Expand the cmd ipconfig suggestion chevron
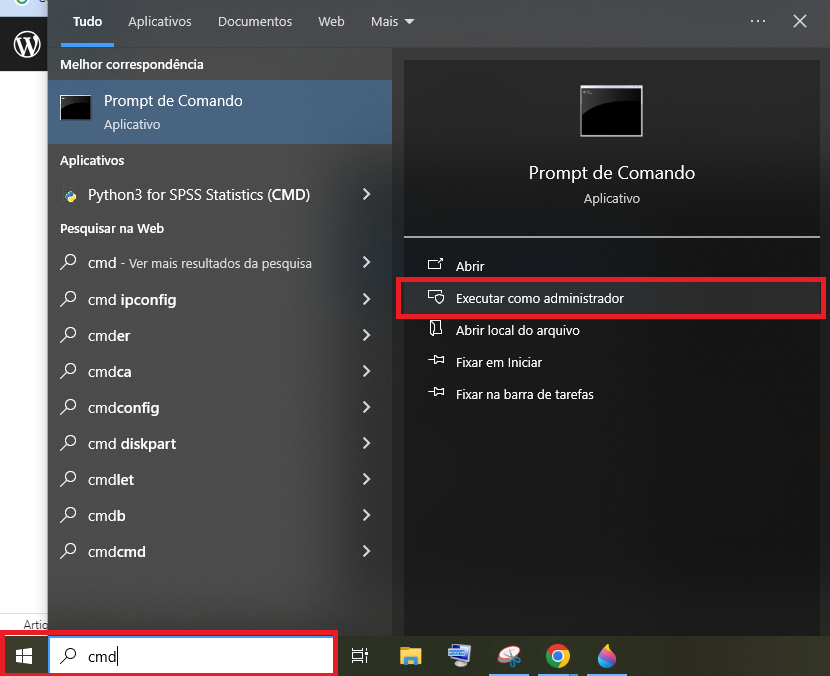Viewport: 830px width, 676px height. click(x=366, y=299)
